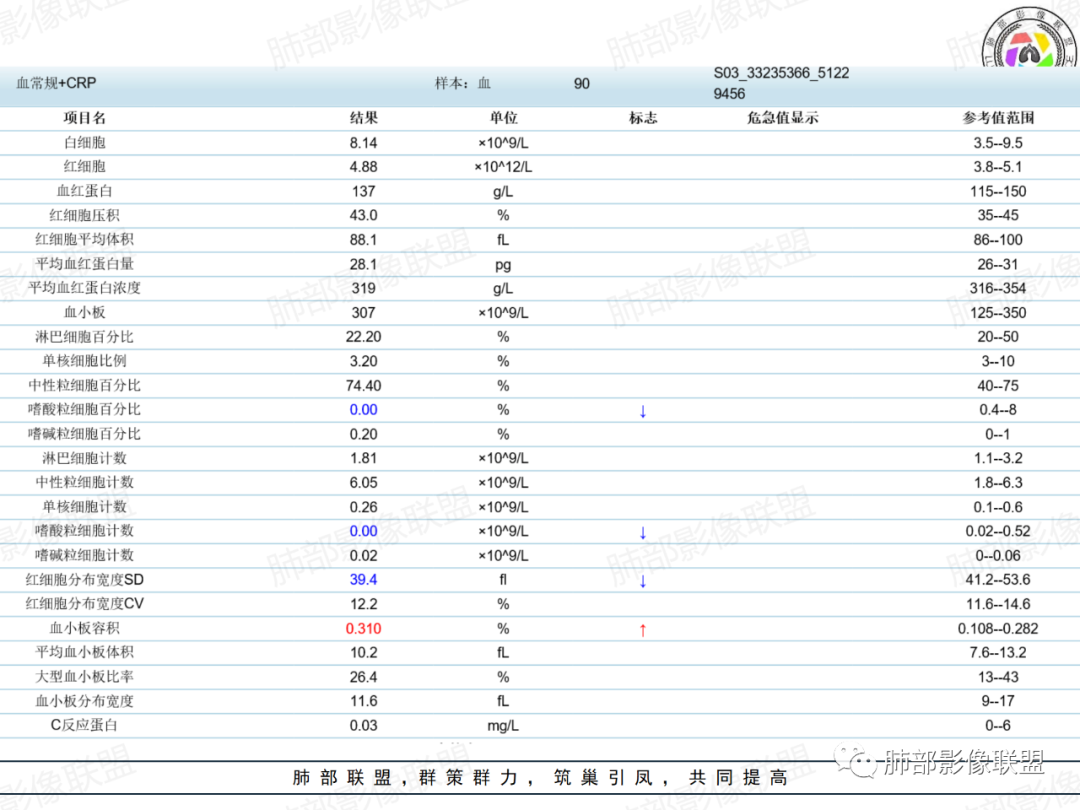Select the 嗜碱粒细胞计数 row label
This screenshot has height=810, width=1080.
click(85, 555)
